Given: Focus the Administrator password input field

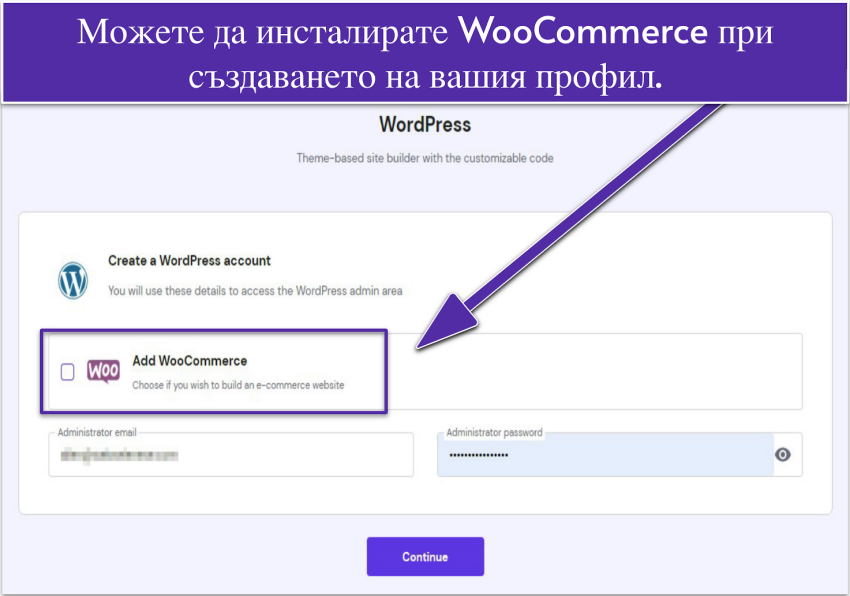Looking at the screenshot, I should click(600, 455).
